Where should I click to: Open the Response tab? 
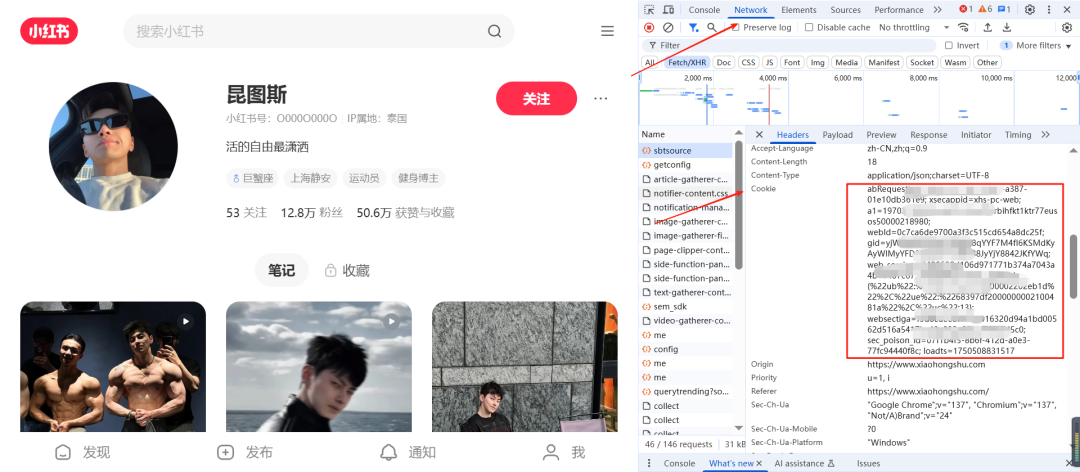(928, 135)
